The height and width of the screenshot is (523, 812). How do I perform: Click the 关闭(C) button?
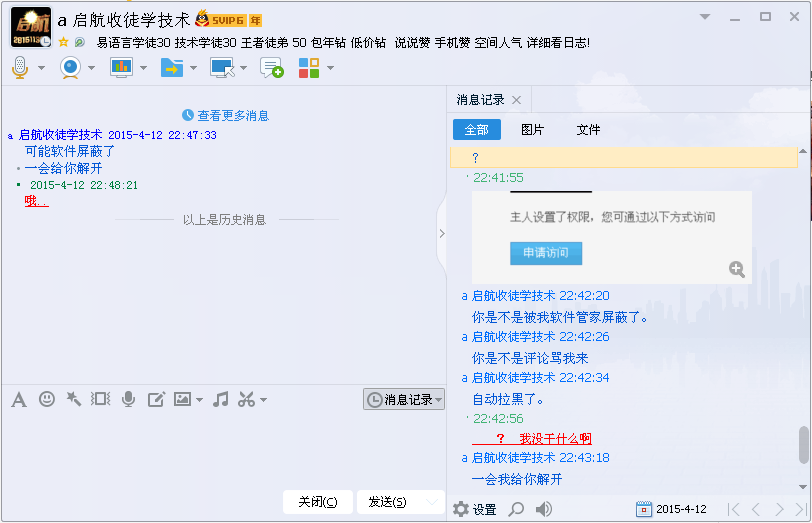(318, 502)
